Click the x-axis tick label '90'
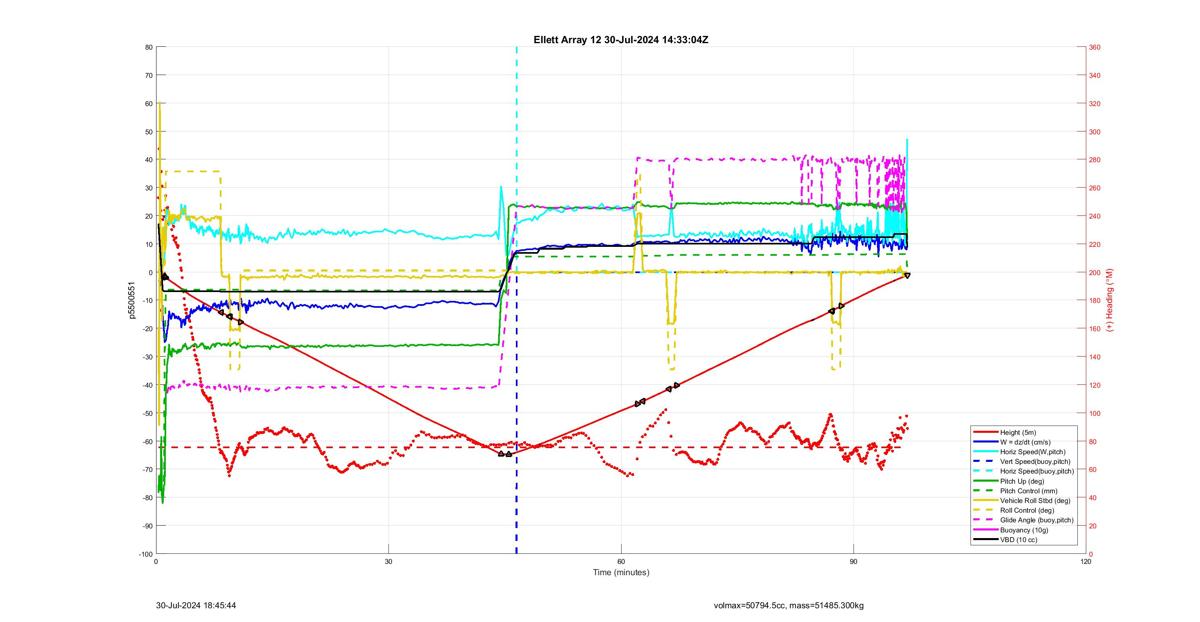Image resolution: width=1200 pixels, height=622 pixels. click(x=854, y=562)
